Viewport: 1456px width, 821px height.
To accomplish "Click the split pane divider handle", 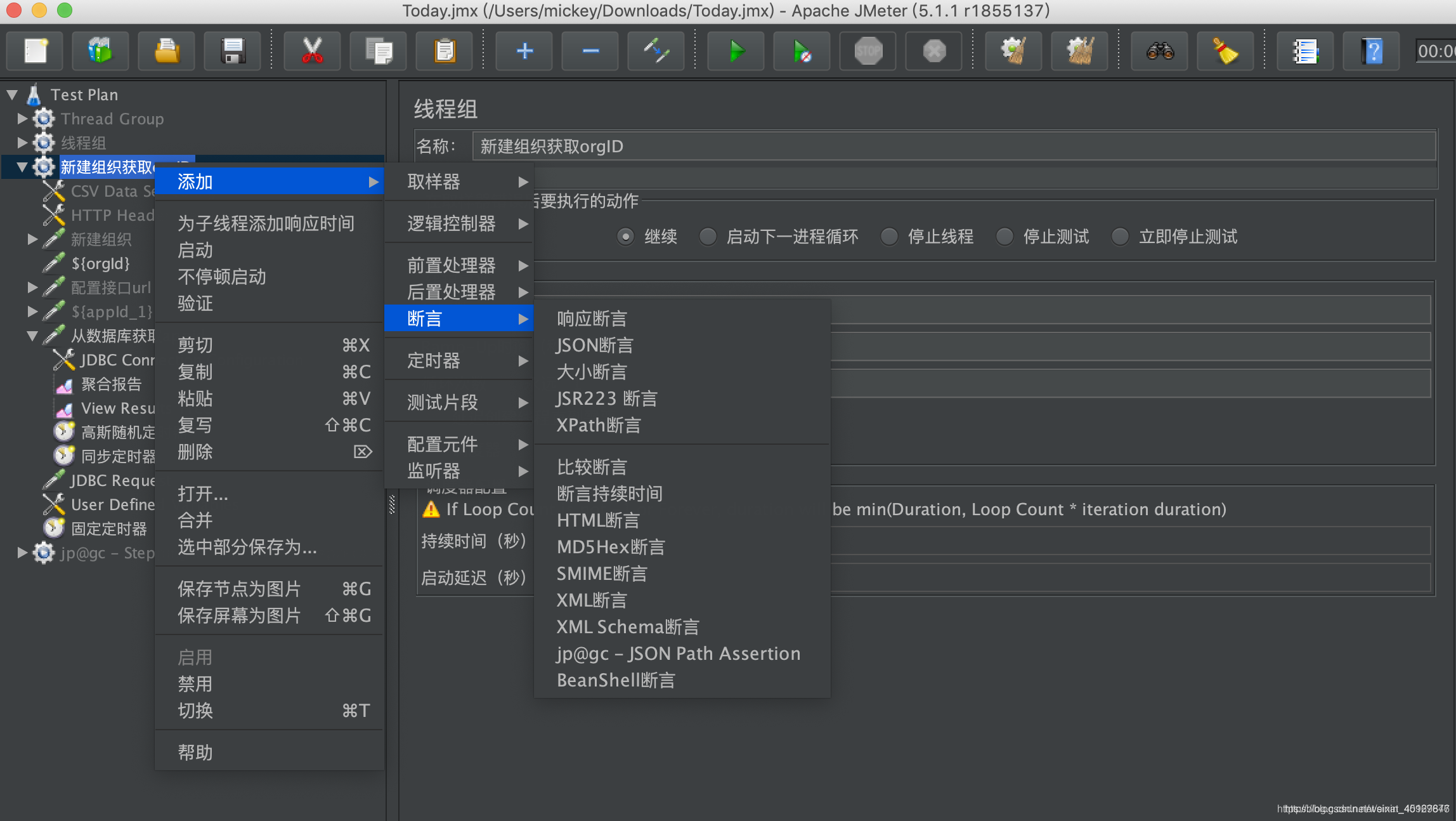I will 392,504.
